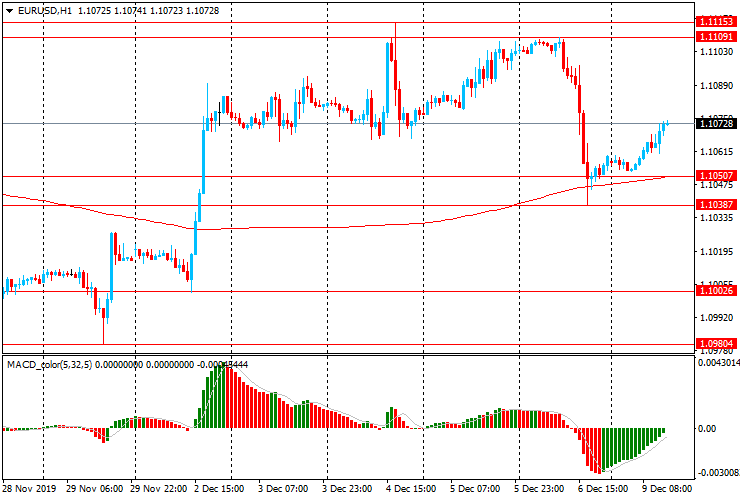This screenshot has height=500, width=740.
Task: Click the 1.10335 price scale value
Action: point(716,218)
